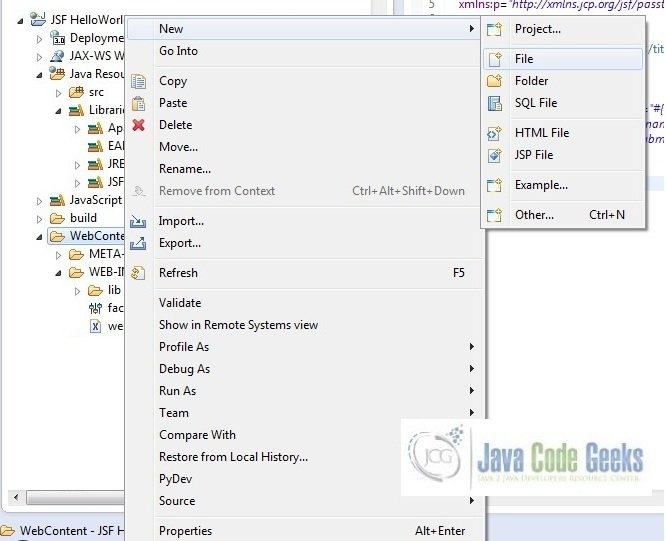Image resolution: width=666 pixels, height=541 pixels.
Task: Click the new File icon in submenu
Action: pos(495,59)
